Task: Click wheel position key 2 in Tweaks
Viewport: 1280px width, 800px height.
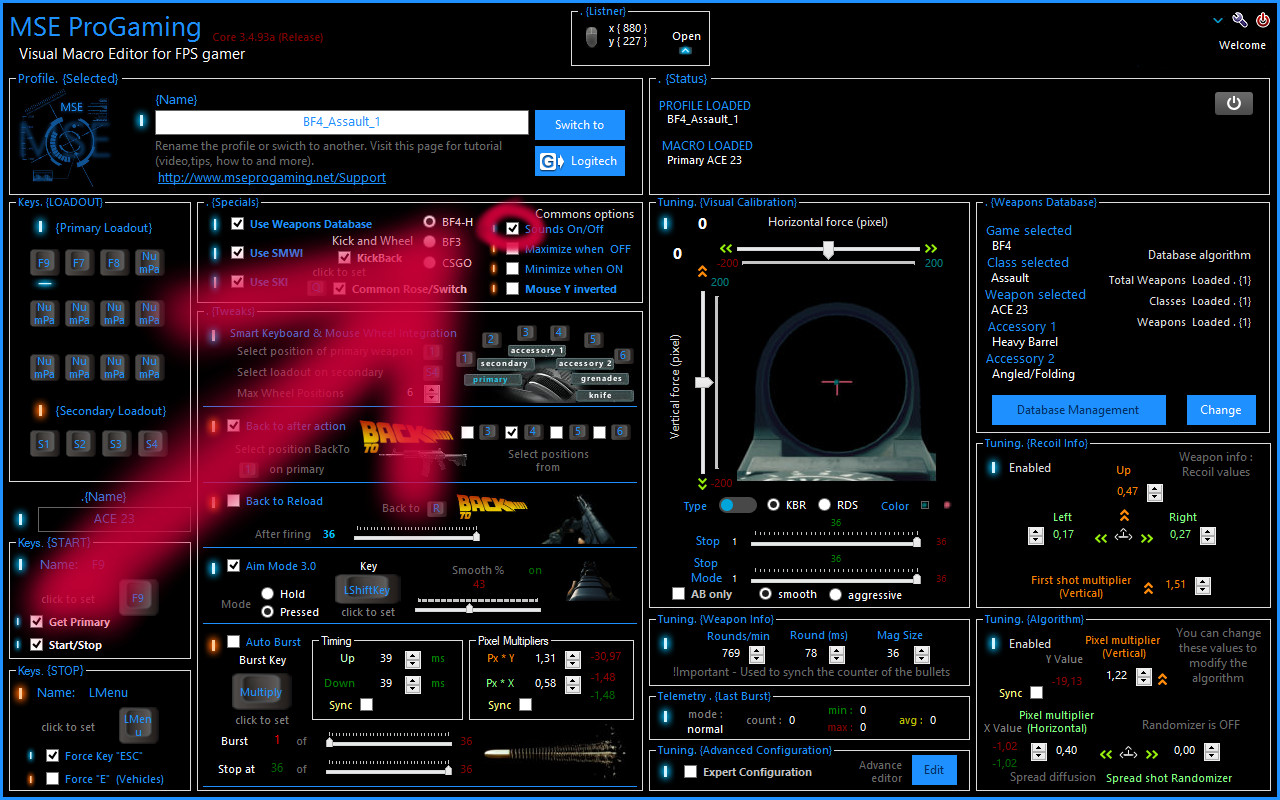Action: [x=491, y=340]
